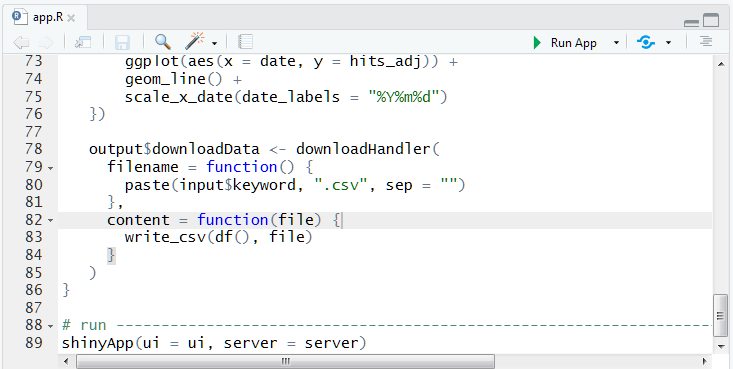
Task: Click the green Run App play arrow
Action: pos(537,43)
